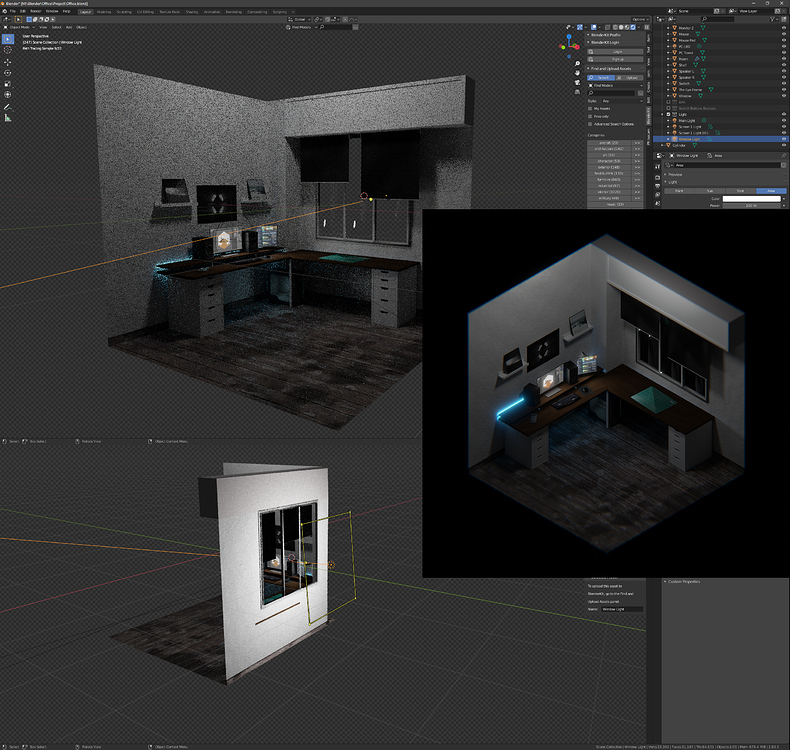Image resolution: width=790 pixels, height=750 pixels.
Task: Switch viewport to wireframe shading
Action: pos(616,27)
